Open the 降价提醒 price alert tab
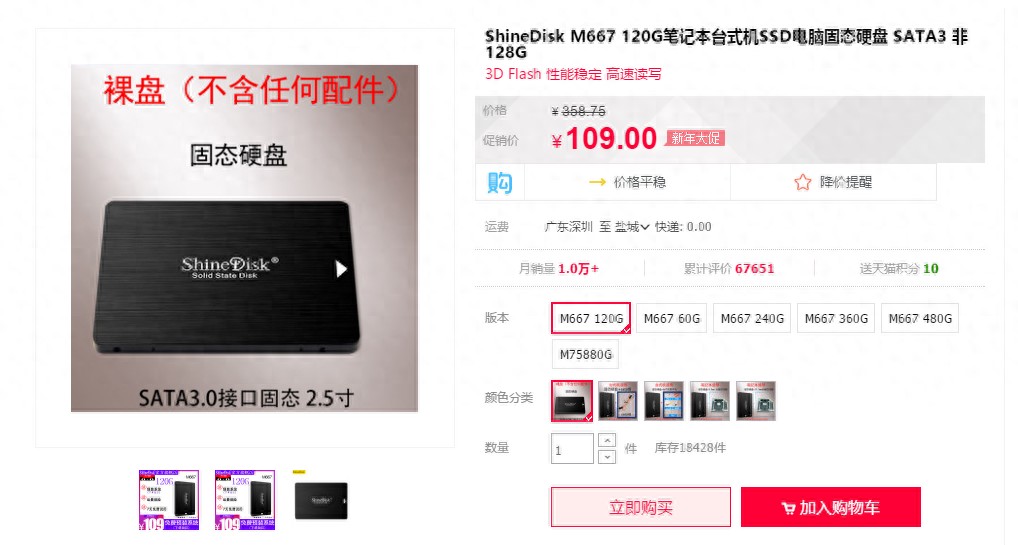Viewport: 1018px width, 545px height. point(833,182)
